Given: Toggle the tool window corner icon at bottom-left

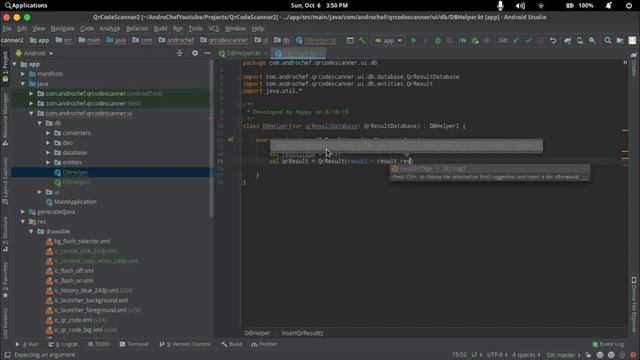Looking at the screenshot, I should click(x=7, y=355).
